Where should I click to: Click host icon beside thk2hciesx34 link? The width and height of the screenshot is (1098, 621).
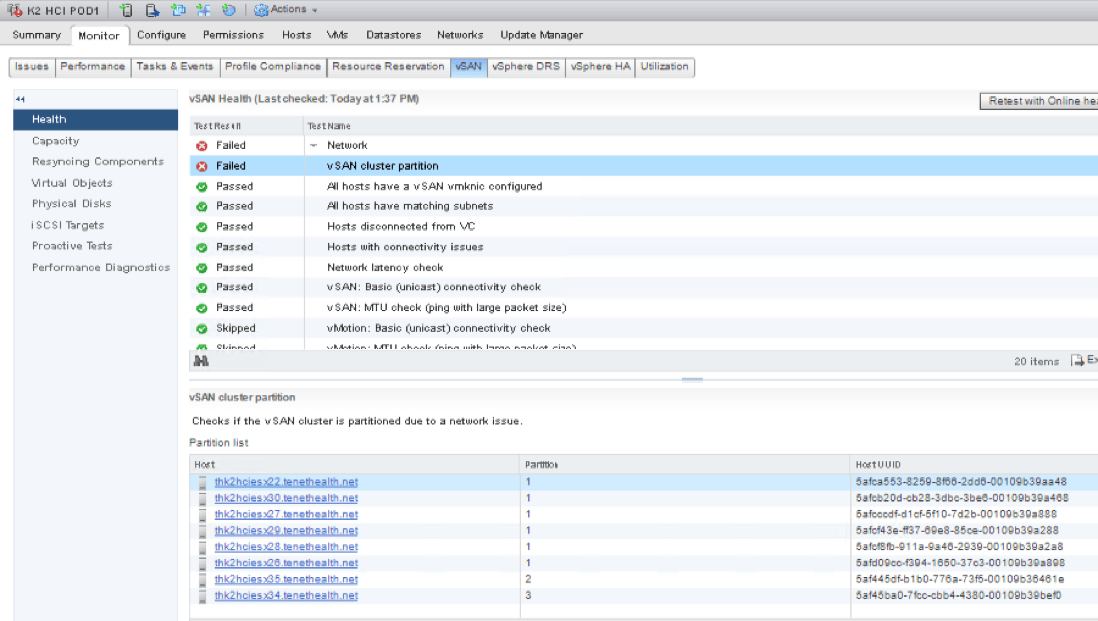tap(202, 596)
